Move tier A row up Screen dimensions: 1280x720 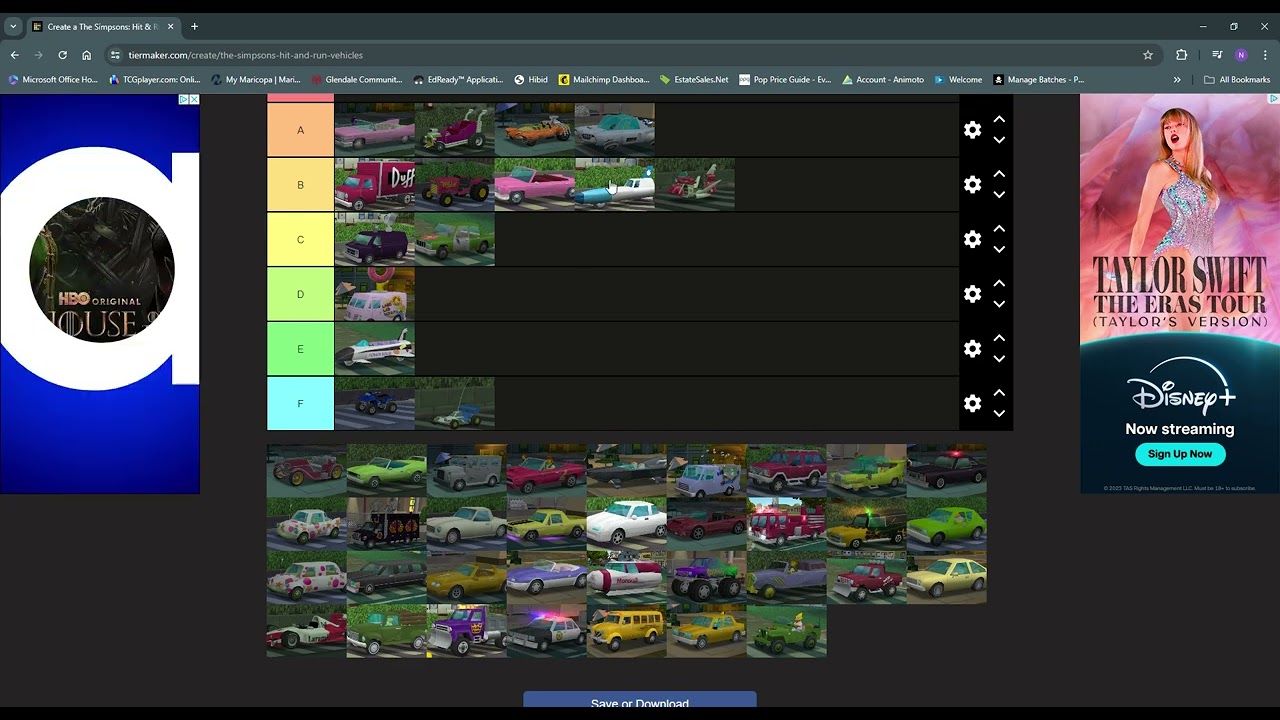999,120
